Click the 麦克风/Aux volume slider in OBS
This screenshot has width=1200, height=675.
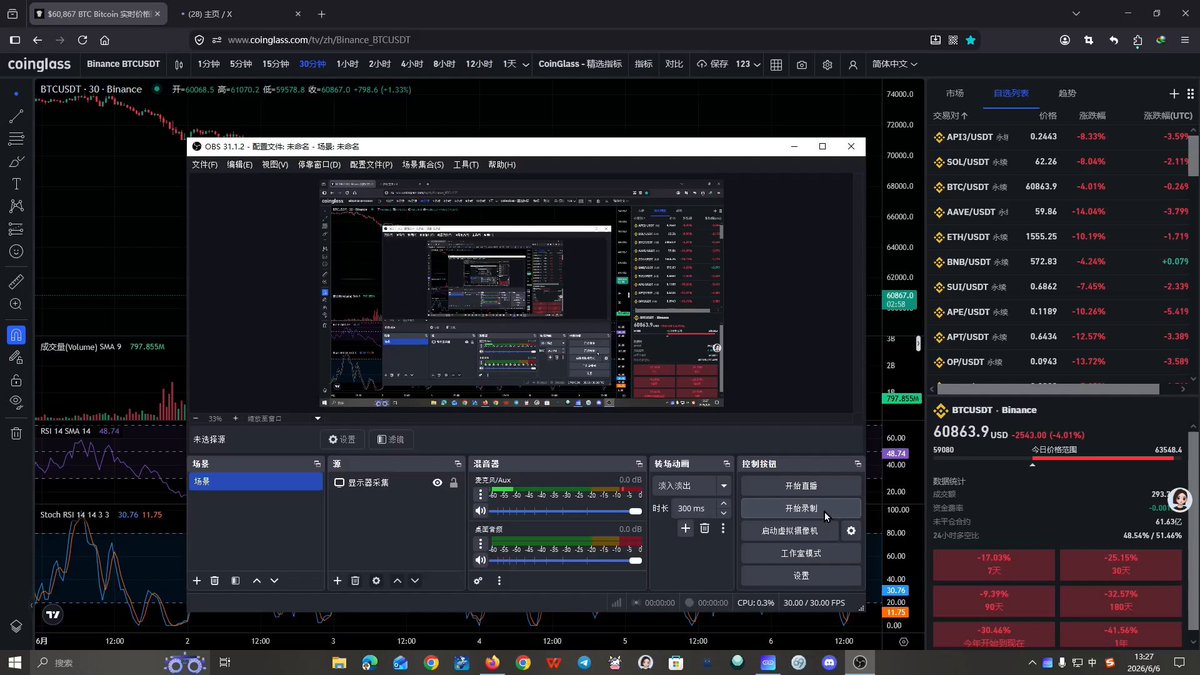tap(566, 511)
